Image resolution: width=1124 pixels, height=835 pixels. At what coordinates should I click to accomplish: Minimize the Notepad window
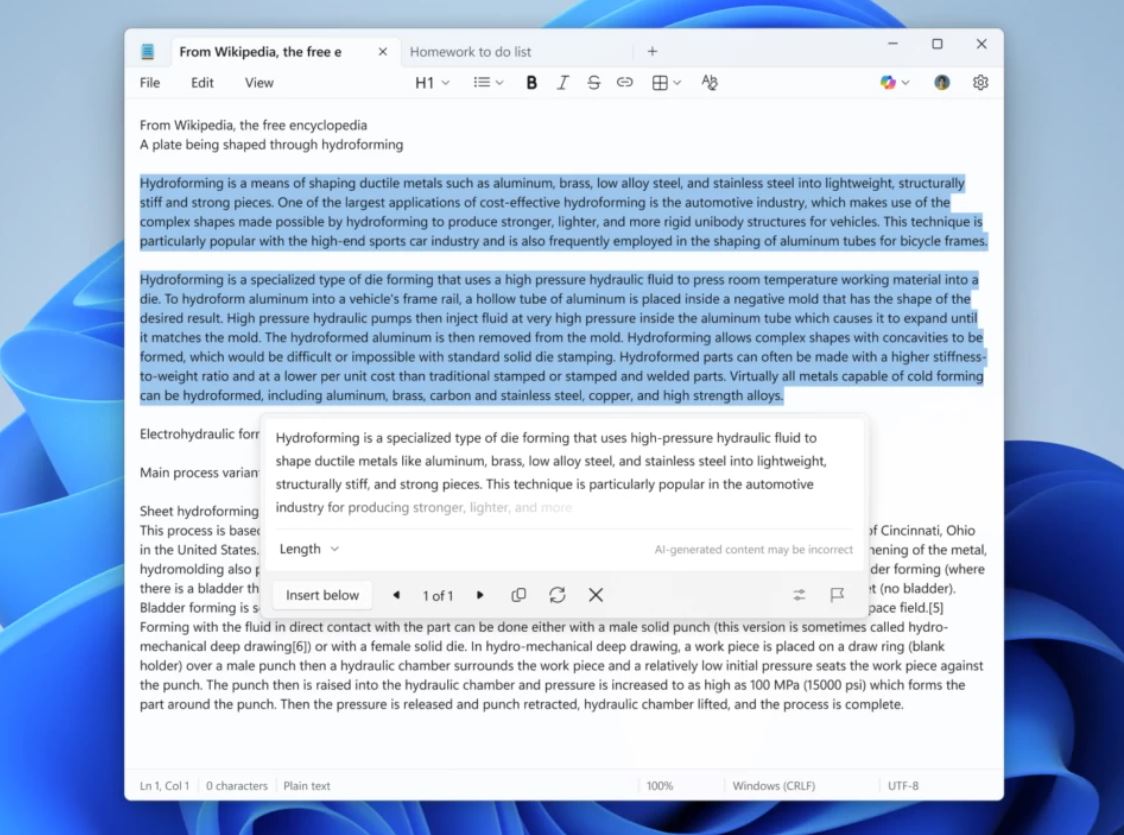892,44
